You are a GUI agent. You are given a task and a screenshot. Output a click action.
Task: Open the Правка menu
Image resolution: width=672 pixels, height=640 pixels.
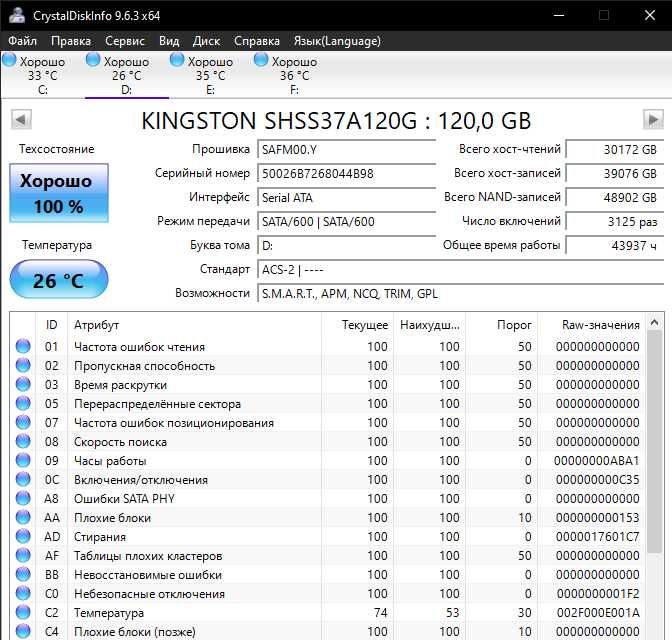(x=71, y=41)
